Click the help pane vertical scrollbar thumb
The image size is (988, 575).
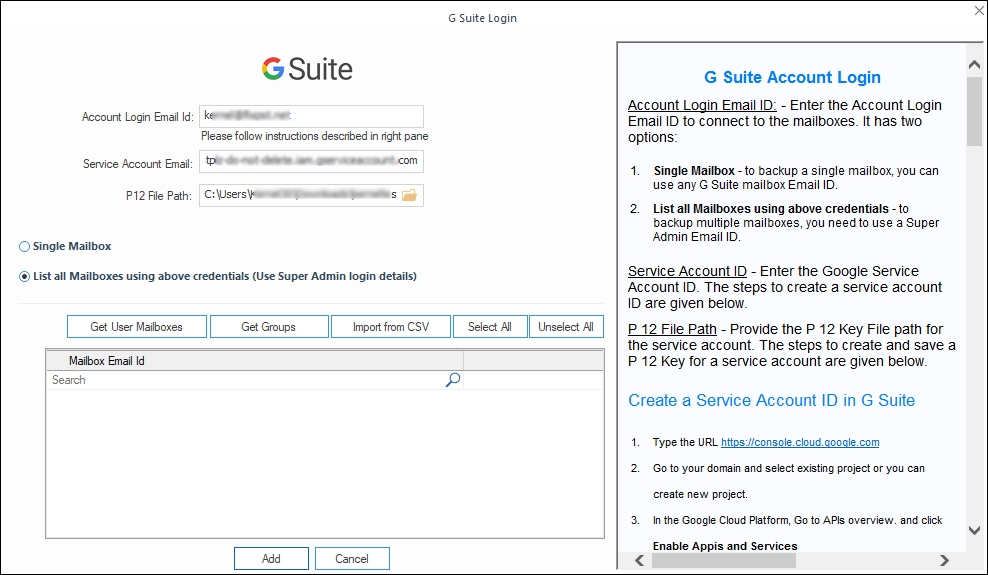point(974,111)
